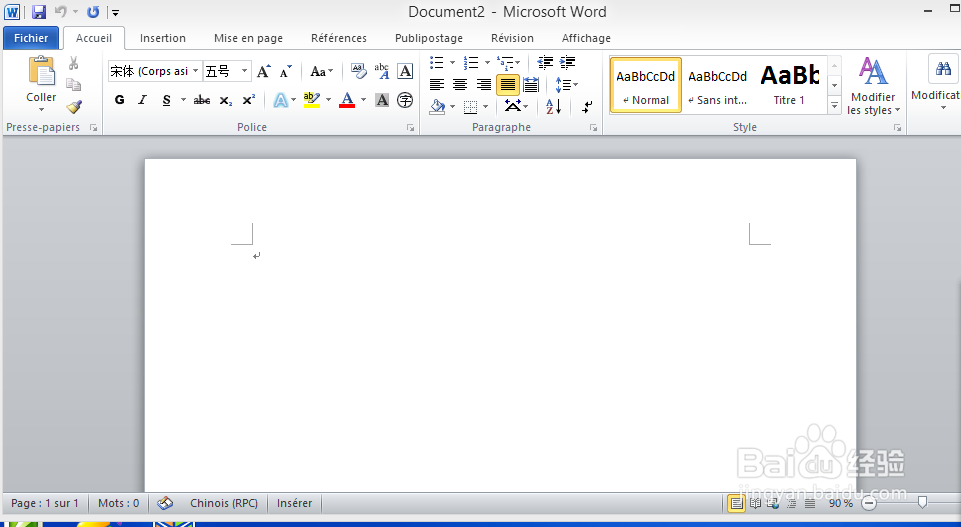Open the Fichier tab
The height and width of the screenshot is (527, 961).
tap(31, 38)
